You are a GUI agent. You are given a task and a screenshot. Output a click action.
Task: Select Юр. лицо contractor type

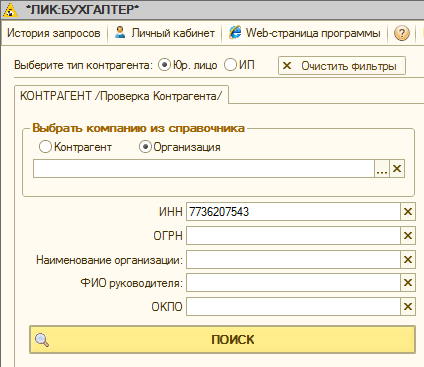[164, 65]
